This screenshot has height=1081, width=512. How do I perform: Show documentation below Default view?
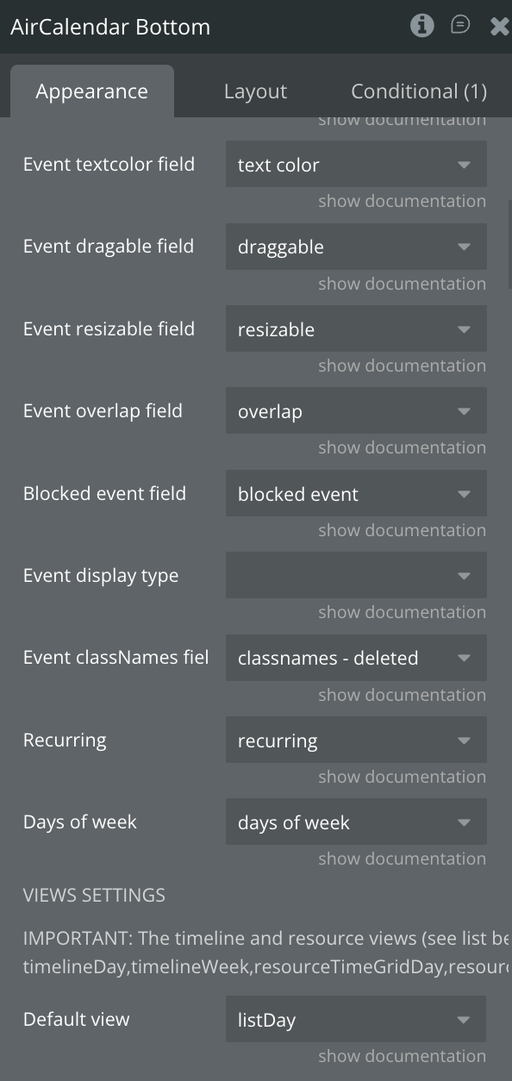pyautogui.click(x=402, y=1056)
